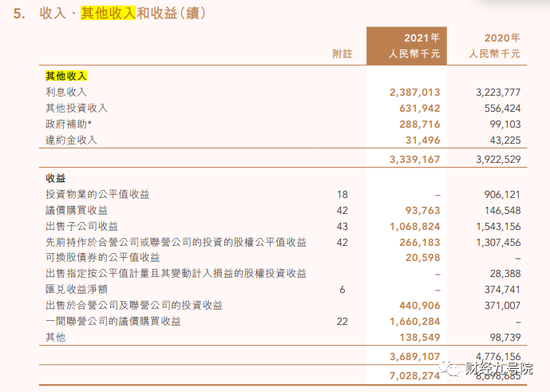Click the subtotal 4,776,156
This screenshot has width=550, height=392.
498,357
